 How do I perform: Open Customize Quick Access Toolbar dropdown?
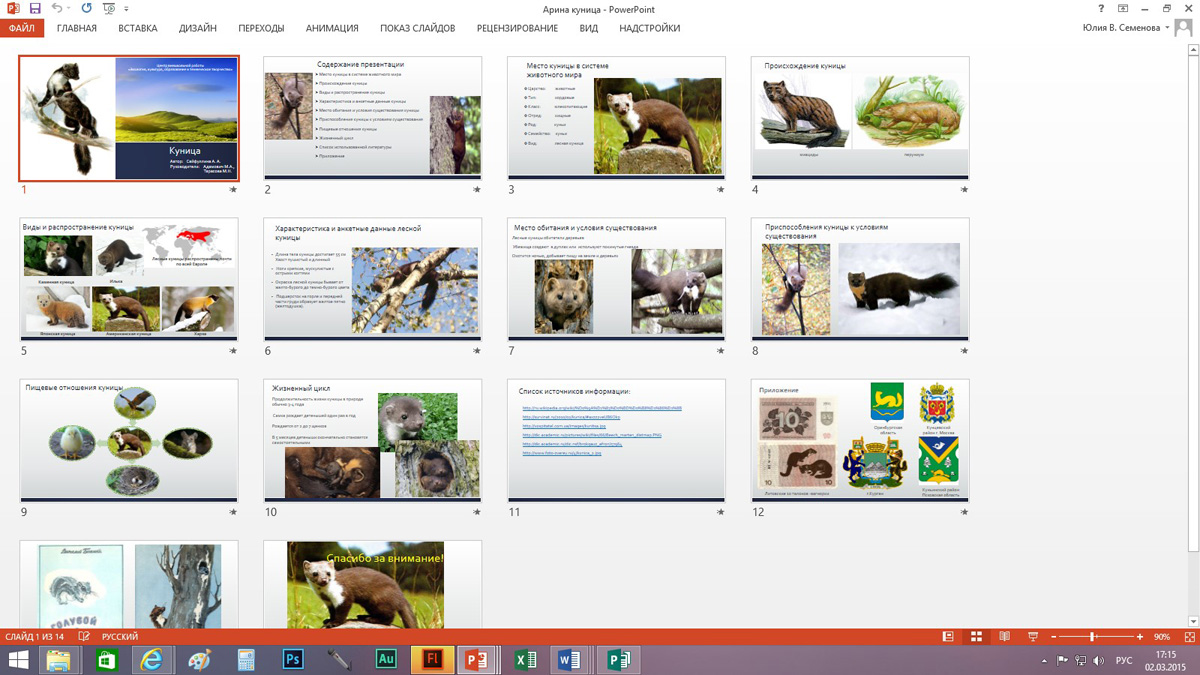pyautogui.click(x=127, y=8)
